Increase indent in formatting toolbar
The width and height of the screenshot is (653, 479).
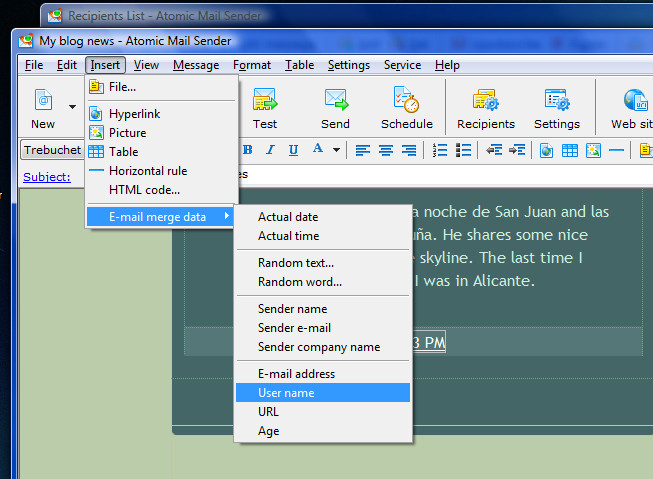pyautogui.click(x=517, y=150)
